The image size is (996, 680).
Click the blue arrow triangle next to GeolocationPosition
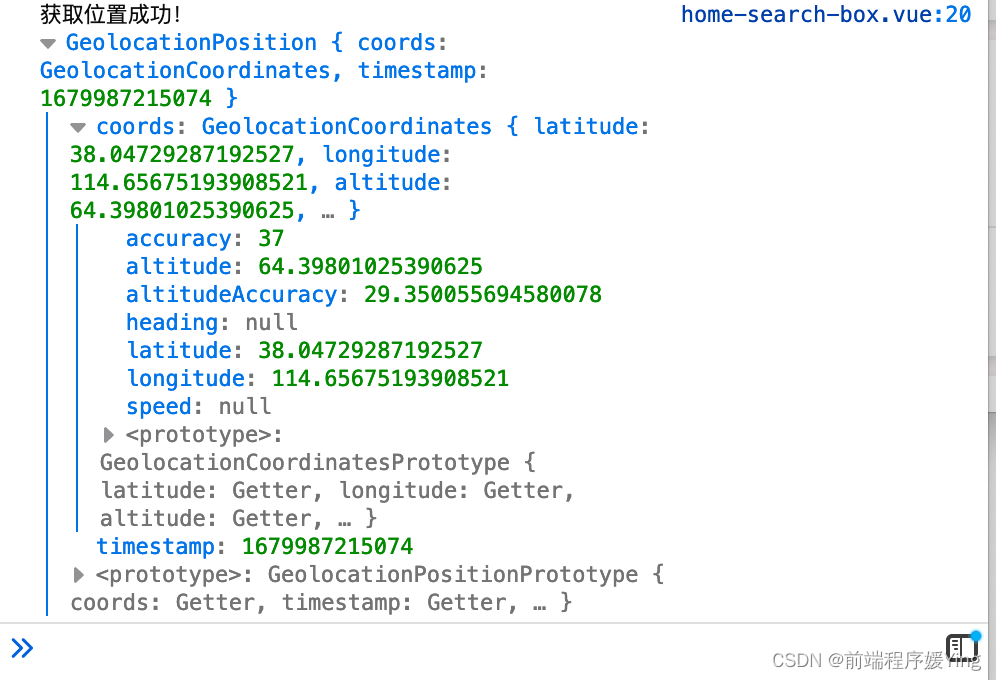(x=47, y=43)
